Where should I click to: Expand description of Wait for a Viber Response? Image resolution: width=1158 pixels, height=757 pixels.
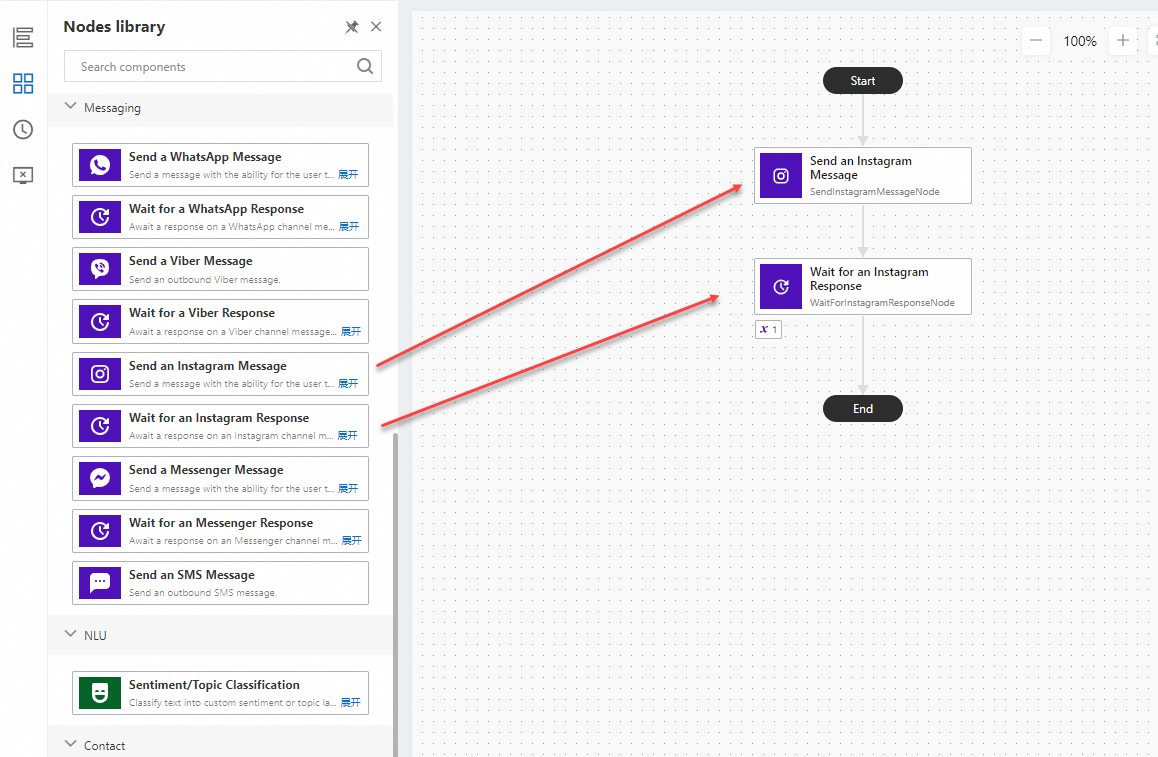351,332
